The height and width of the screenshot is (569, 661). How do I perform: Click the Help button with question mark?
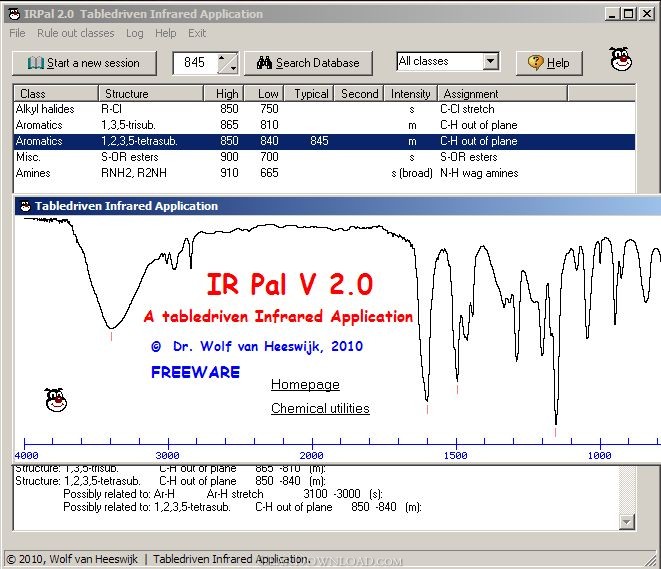click(549, 63)
